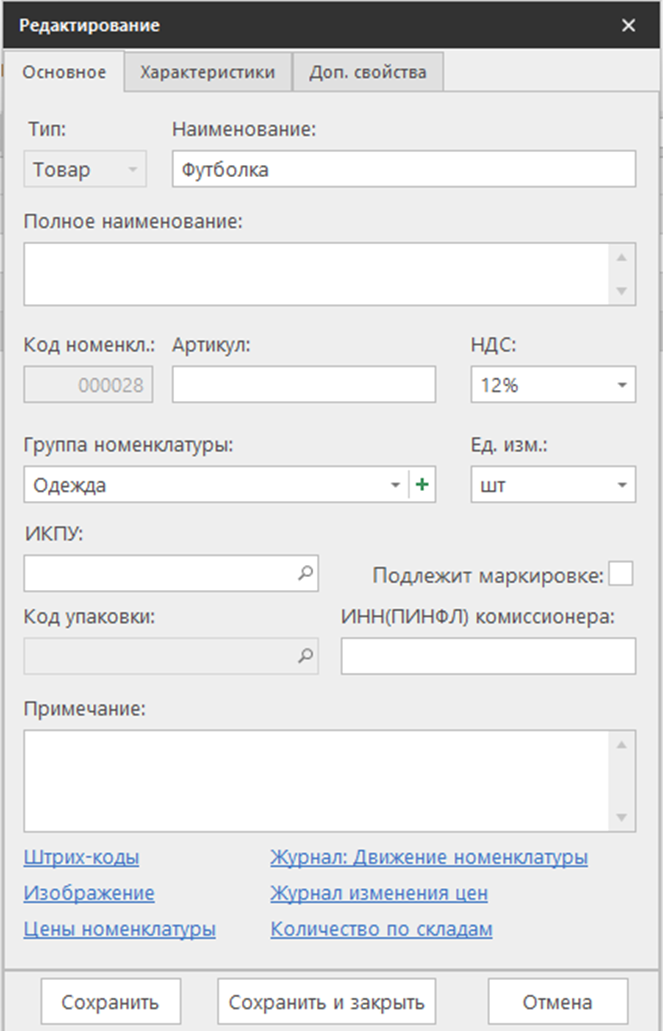Select the Основное tab

tap(64, 72)
